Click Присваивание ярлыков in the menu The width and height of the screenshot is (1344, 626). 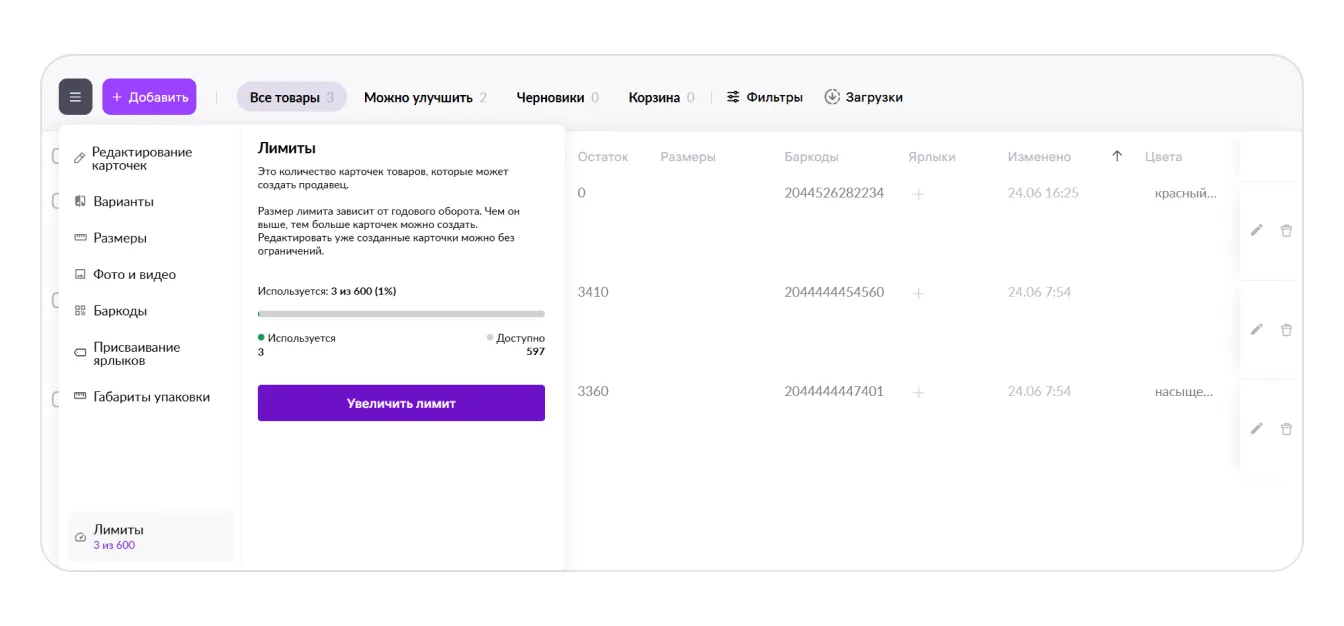click(136, 354)
